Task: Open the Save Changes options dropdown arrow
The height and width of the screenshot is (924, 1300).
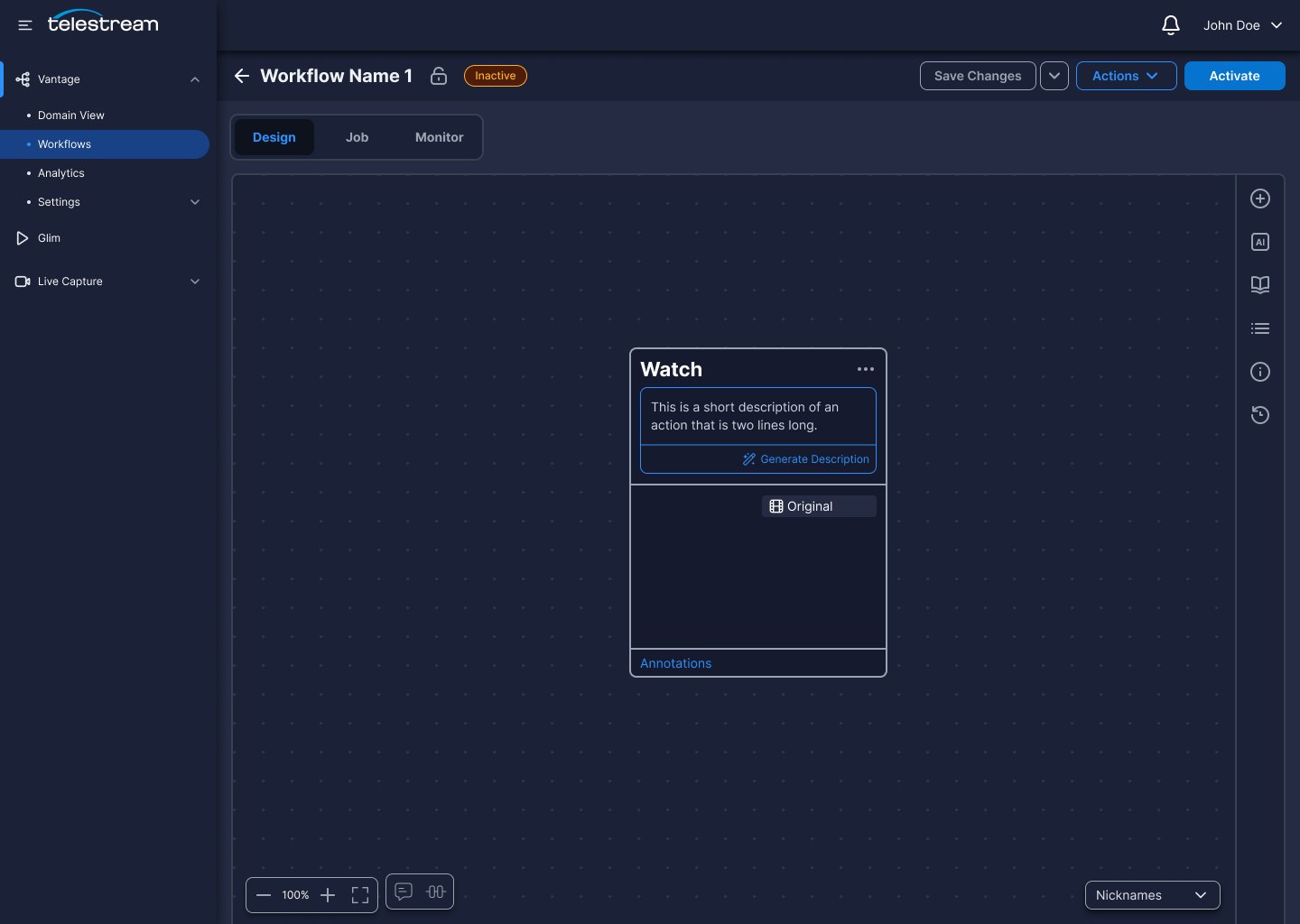Action: coord(1054,76)
